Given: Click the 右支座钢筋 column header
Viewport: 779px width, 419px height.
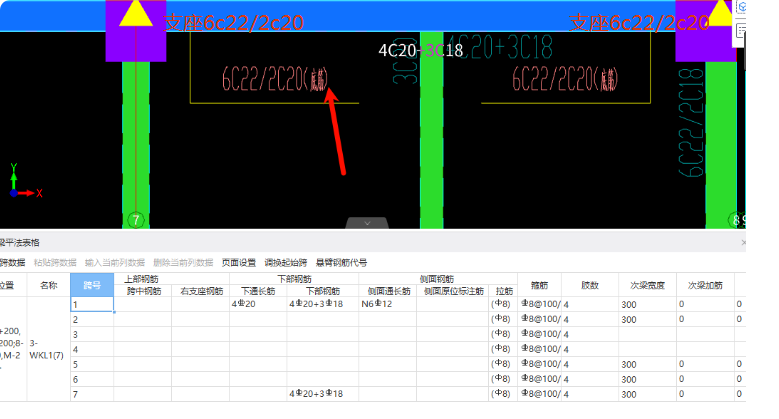Looking at the screenshot, I should 201,291.
